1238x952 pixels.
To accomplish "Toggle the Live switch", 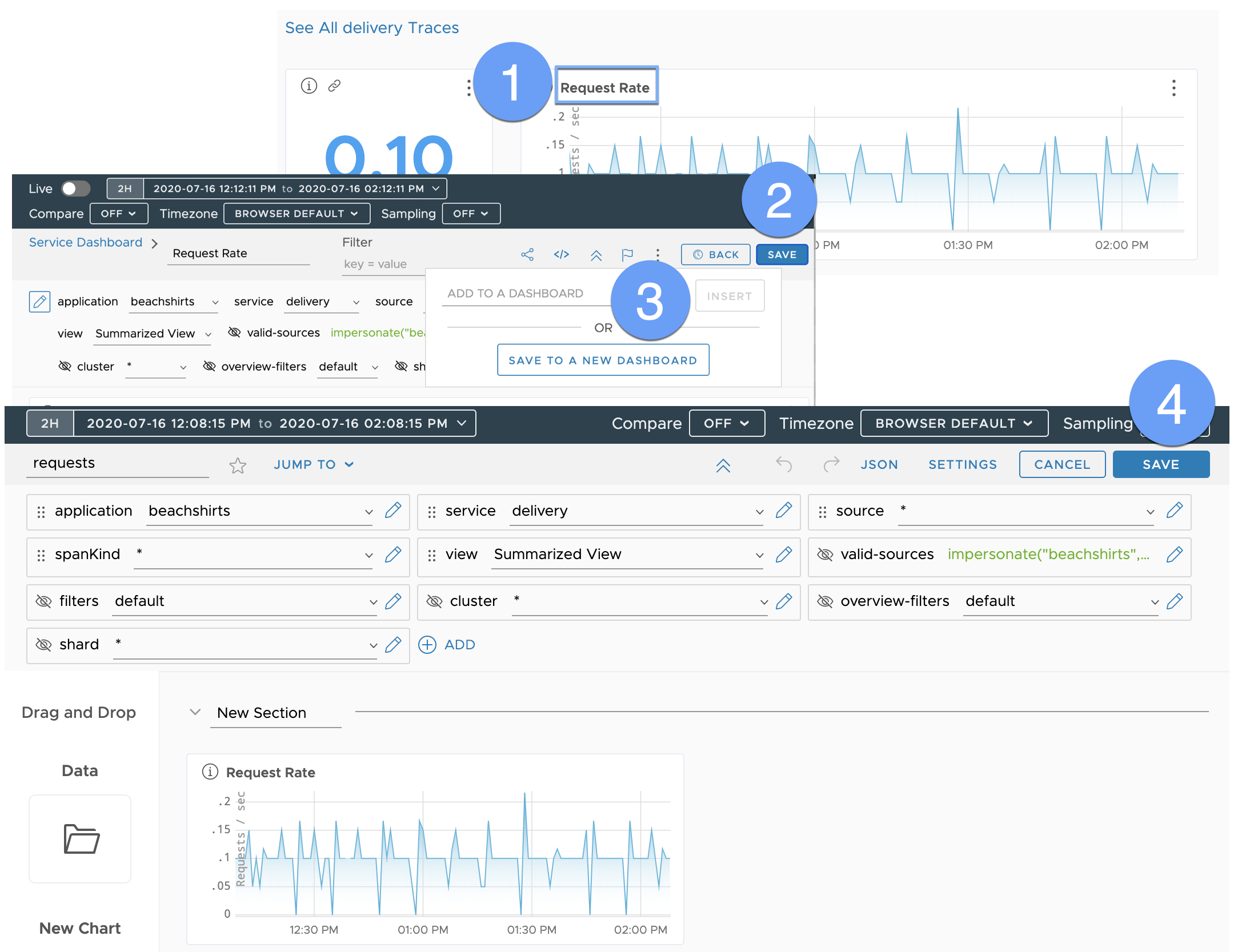I will tap(75, 188).
